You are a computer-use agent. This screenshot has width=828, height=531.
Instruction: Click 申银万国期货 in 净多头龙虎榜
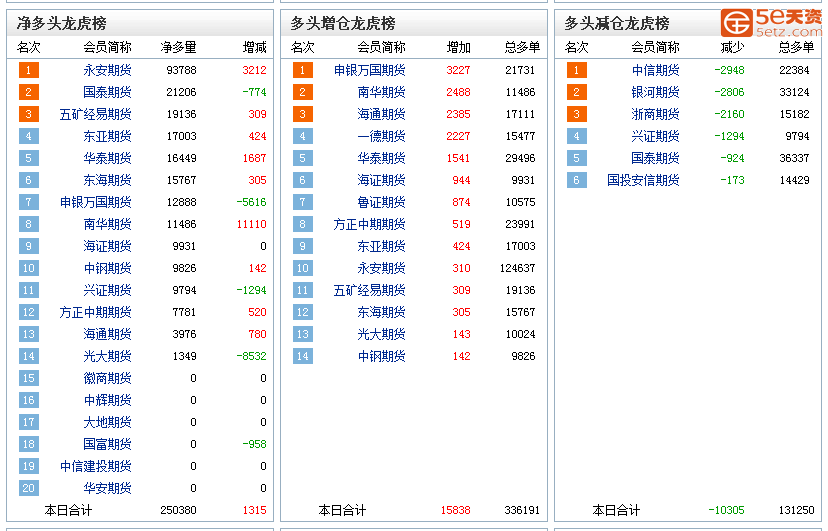[96, 202]
